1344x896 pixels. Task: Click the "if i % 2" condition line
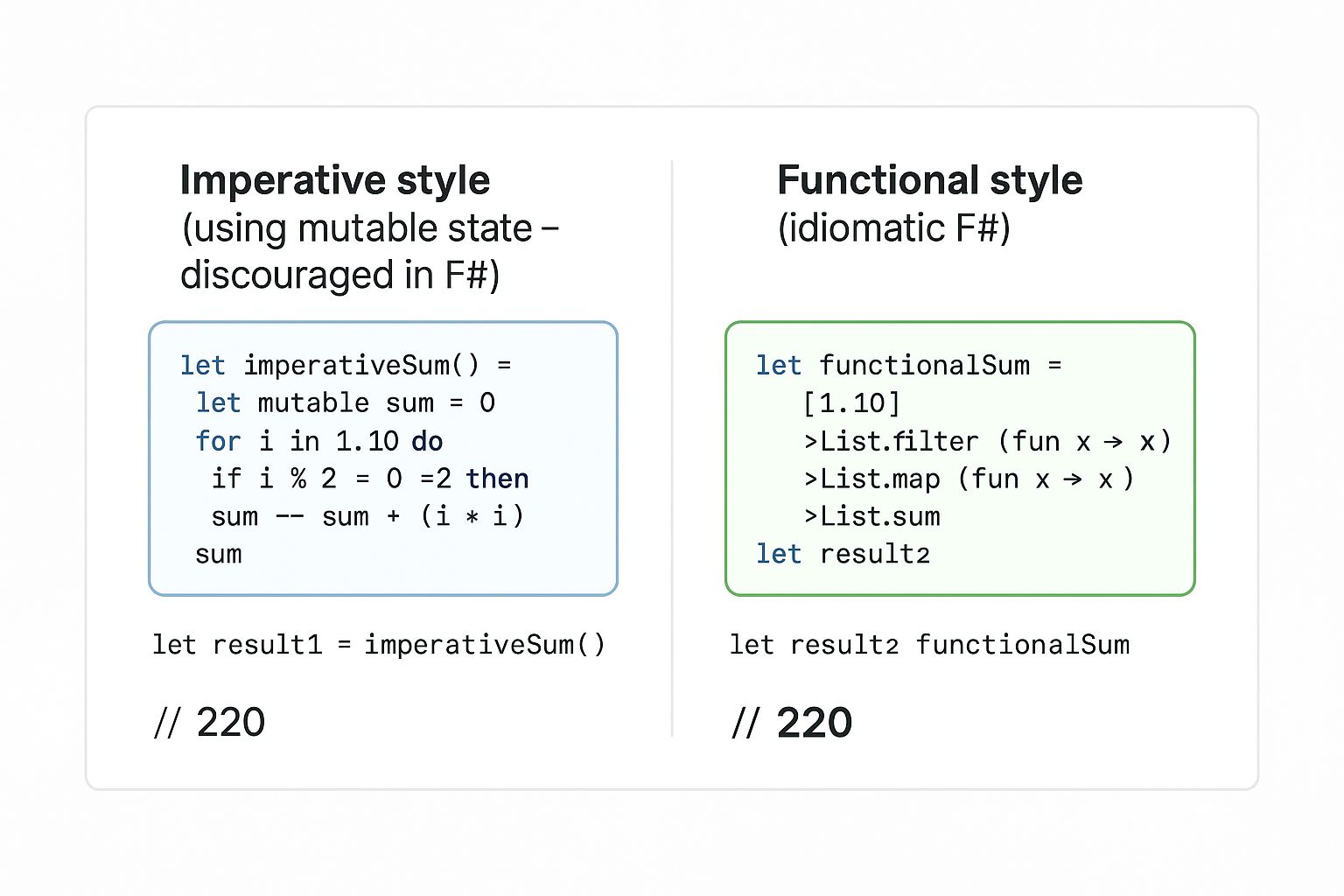pos(369,479)
